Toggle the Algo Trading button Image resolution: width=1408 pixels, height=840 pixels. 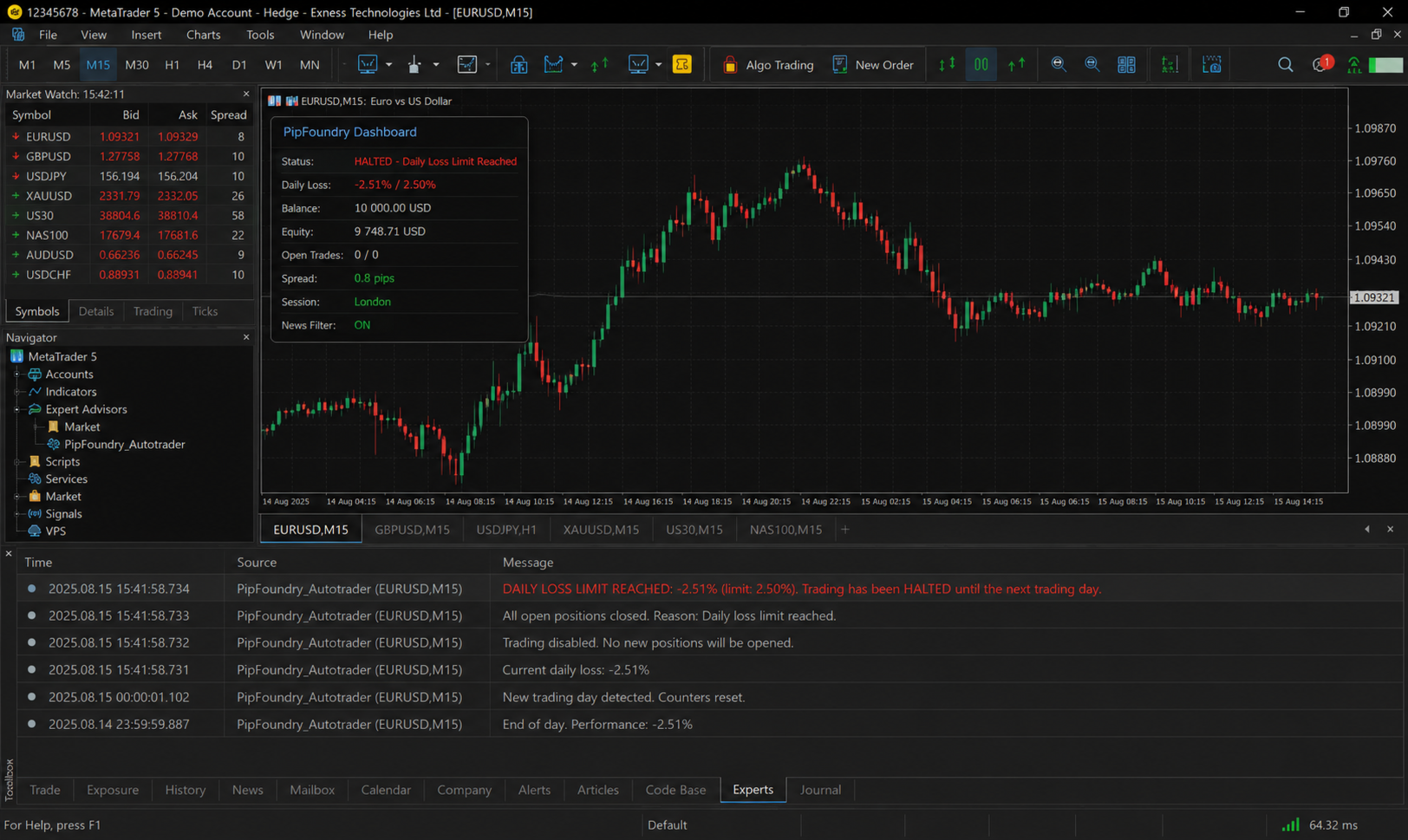[767, 65]
